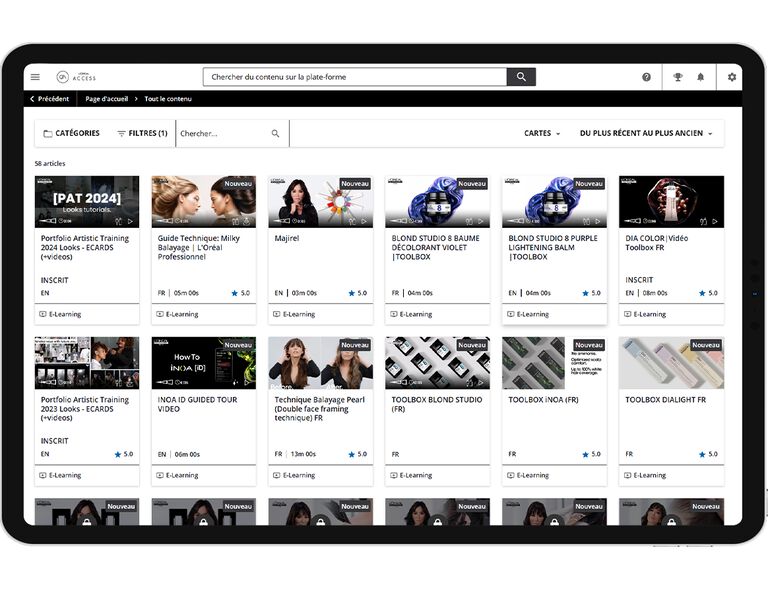The height and width of the screenshot is (589, 768).
Task: Click INSCRIT status on DIA COLOR card
Action: 639,280
